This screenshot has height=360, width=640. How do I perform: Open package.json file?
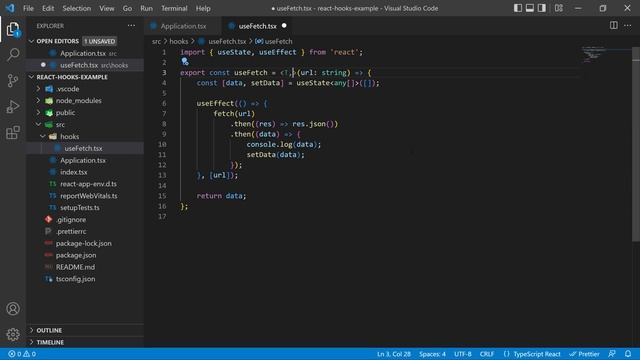pyautogui.click(x=85, y=255)
